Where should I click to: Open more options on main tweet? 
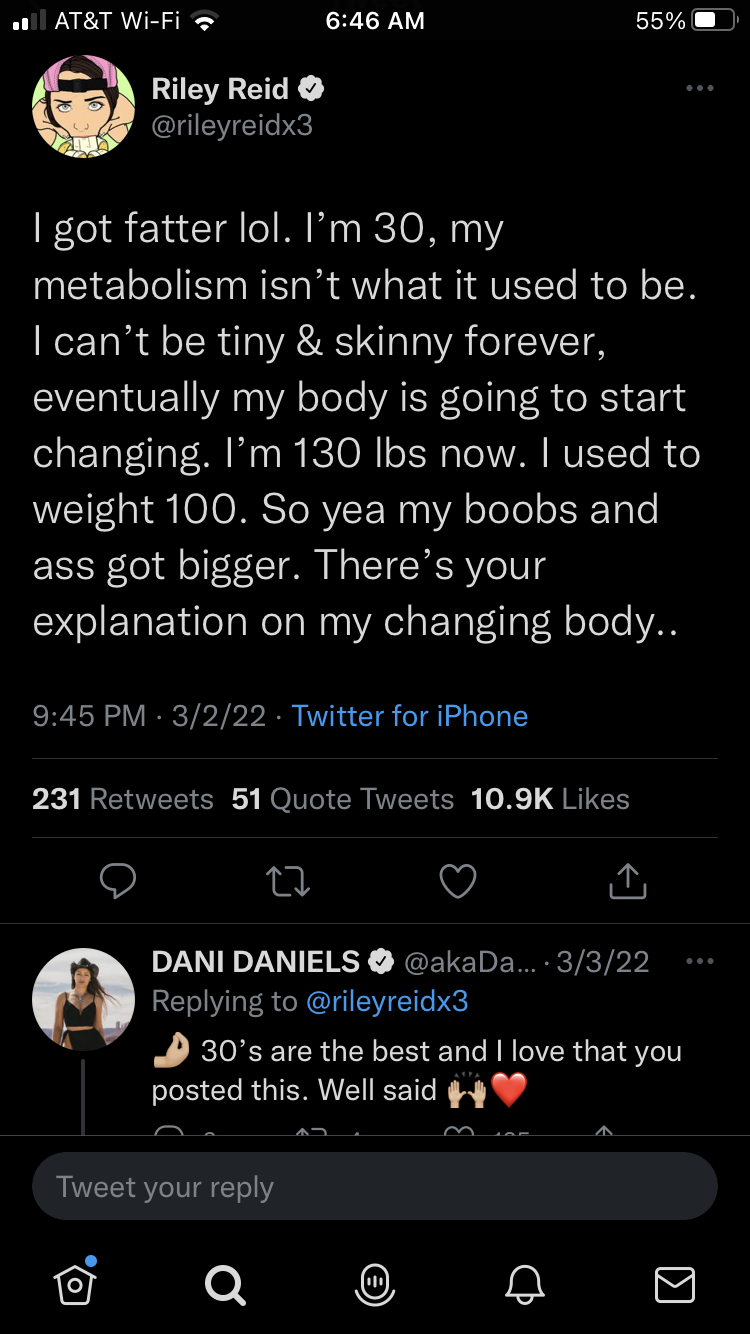pyautogui.click(x=700, y=89)
